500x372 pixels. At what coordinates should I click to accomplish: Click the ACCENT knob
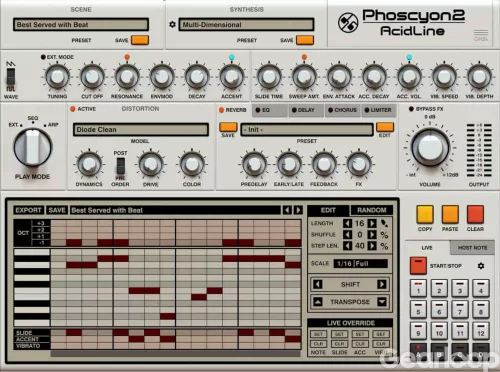tap(232, 77)
